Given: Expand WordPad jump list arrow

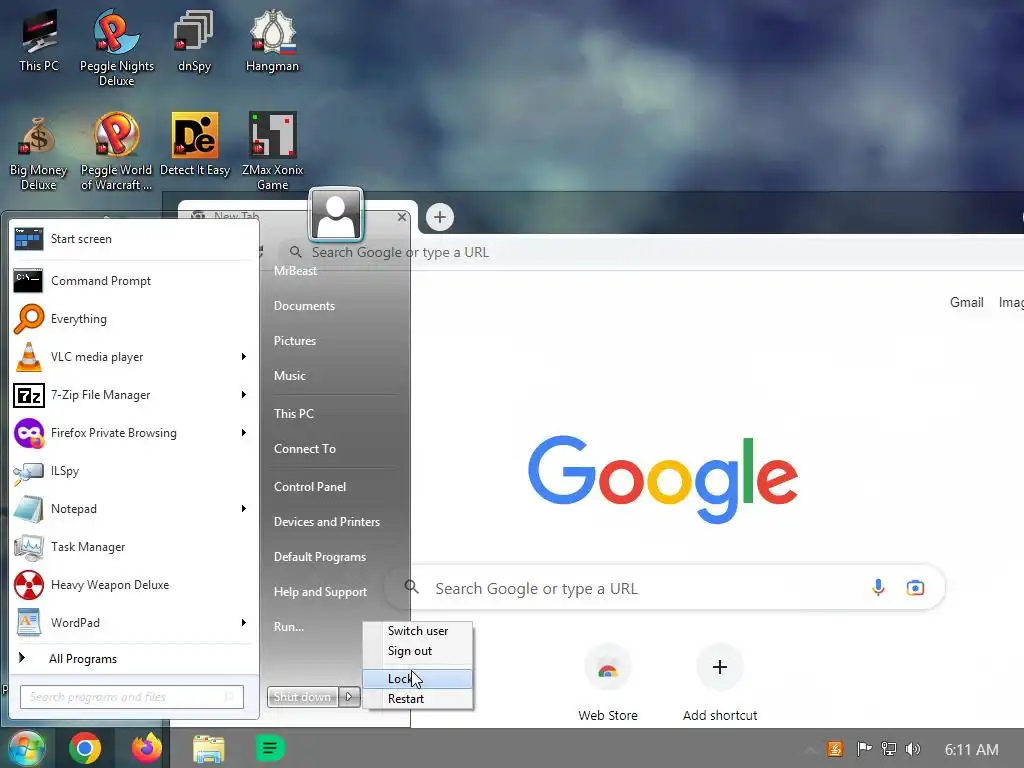Looking at the screenshot, I should click(243, 622).
